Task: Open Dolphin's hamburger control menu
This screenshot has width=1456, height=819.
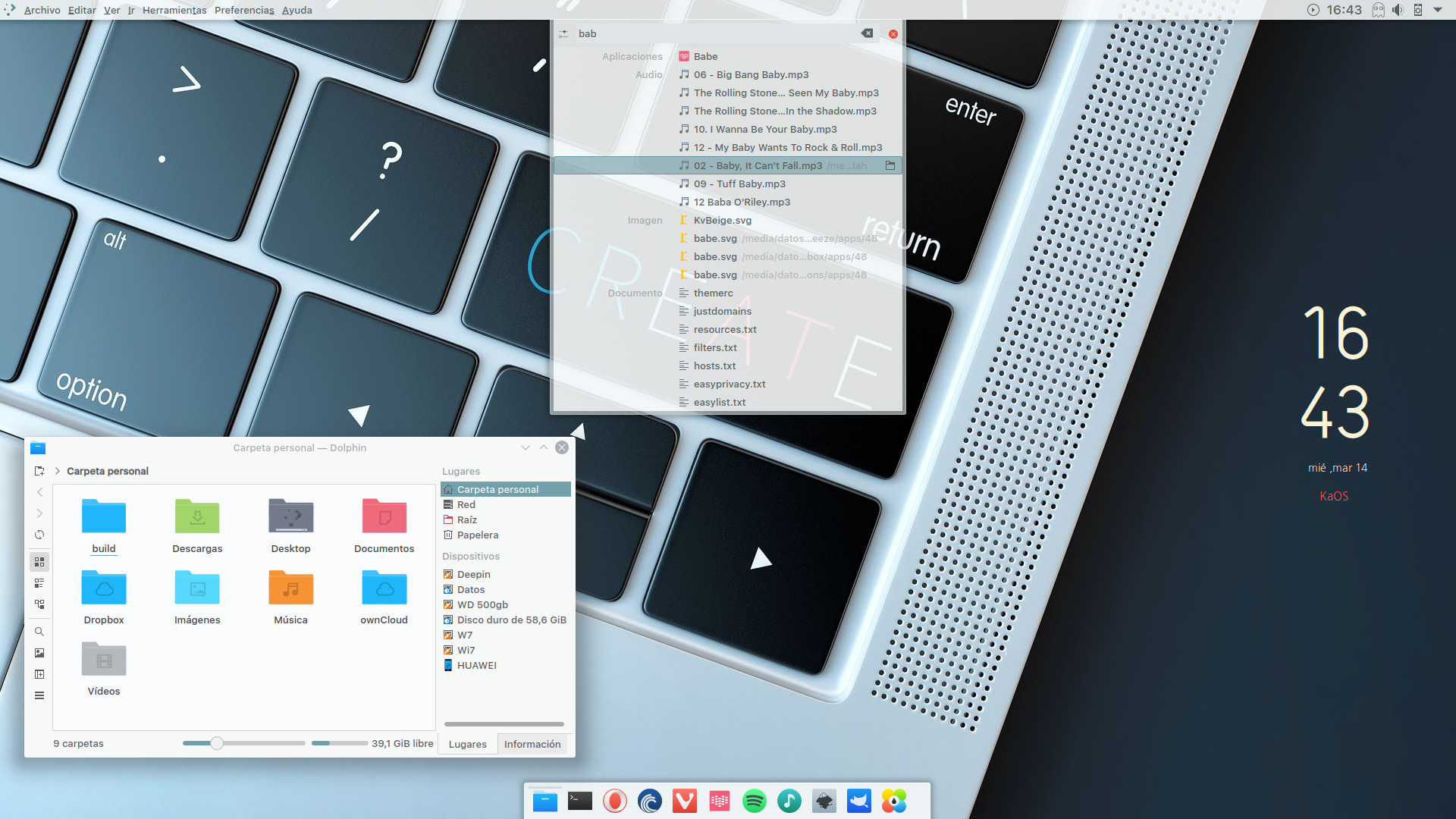Action: [x=39, y=695]
